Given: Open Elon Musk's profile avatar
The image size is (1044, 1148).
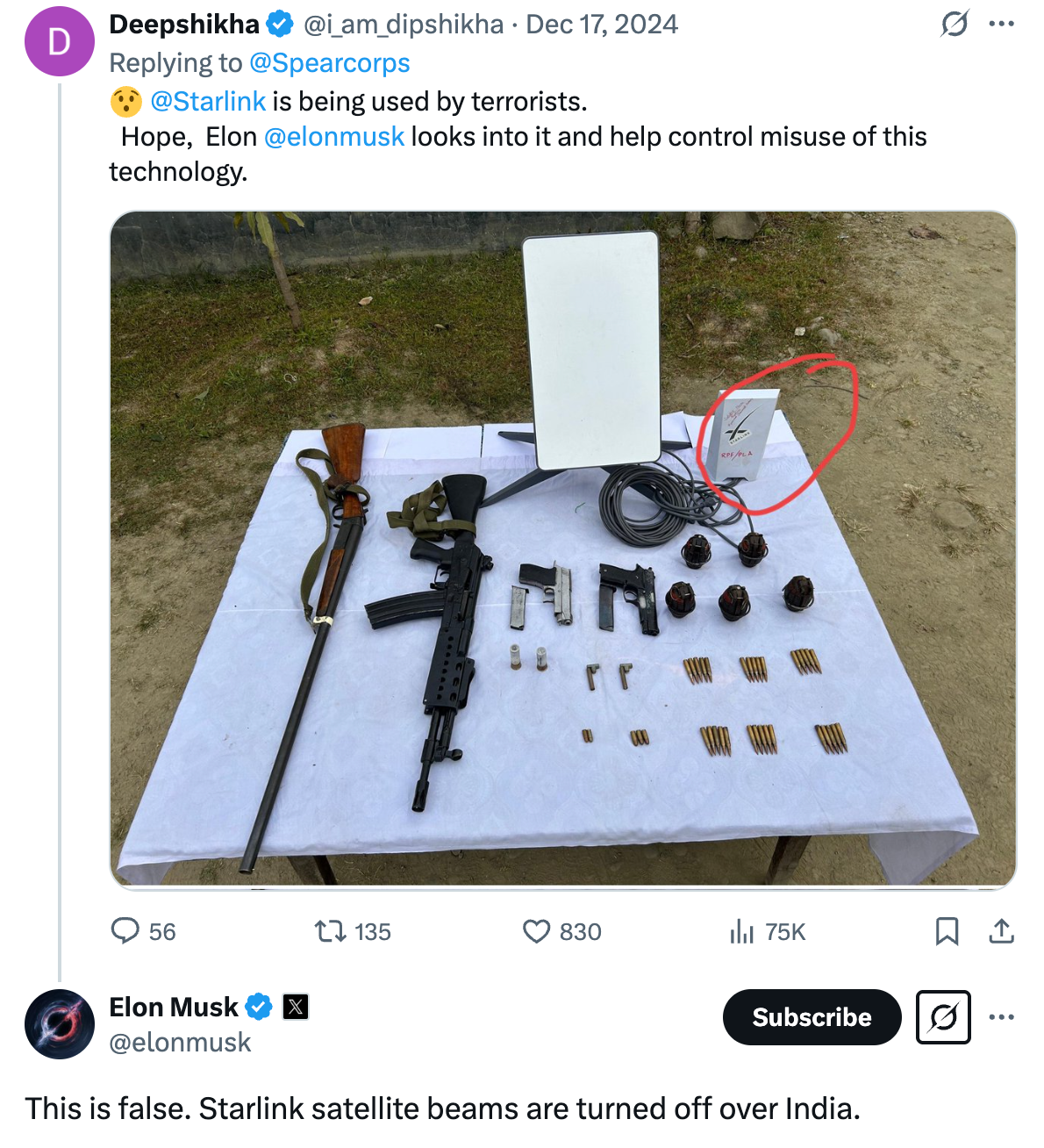Looking at the screenshot, I should [x=59, y=1024].
